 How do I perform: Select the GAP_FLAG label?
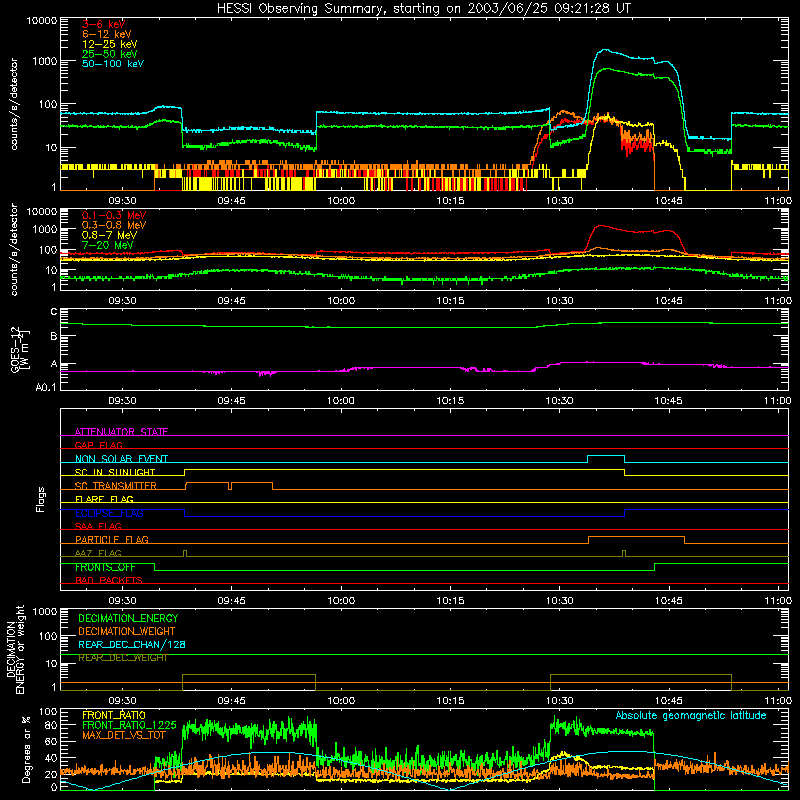98,445
